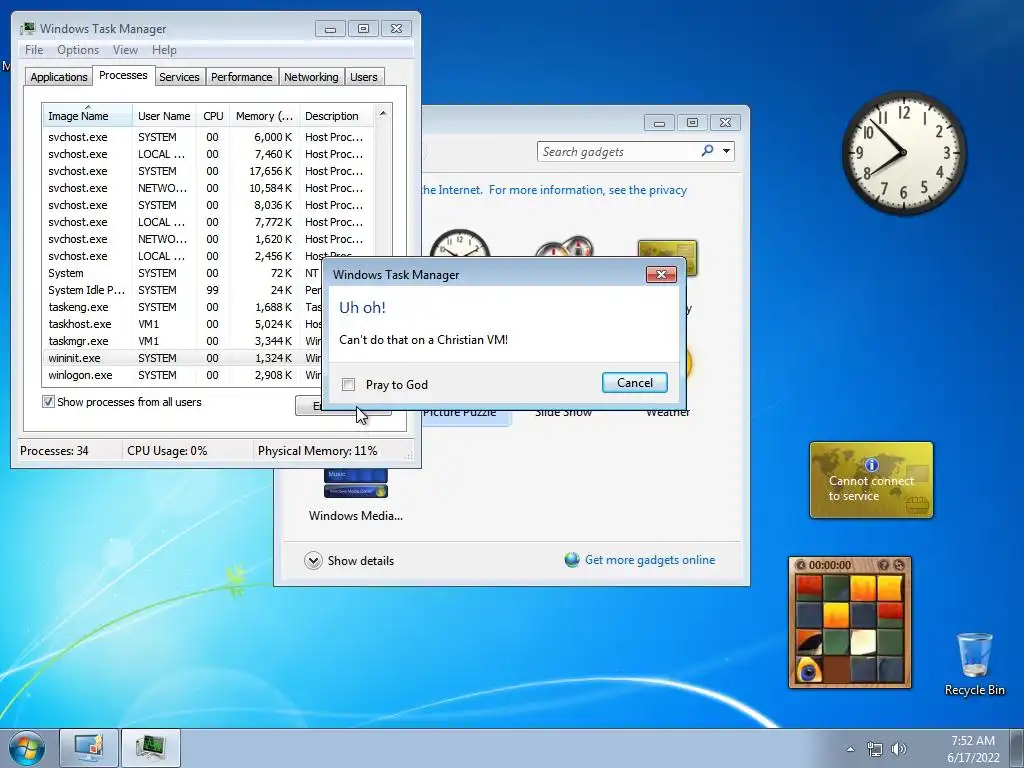Open the search options dropdown arrow
Viewport: 1024px width, 768px height.
click(726, 151)
